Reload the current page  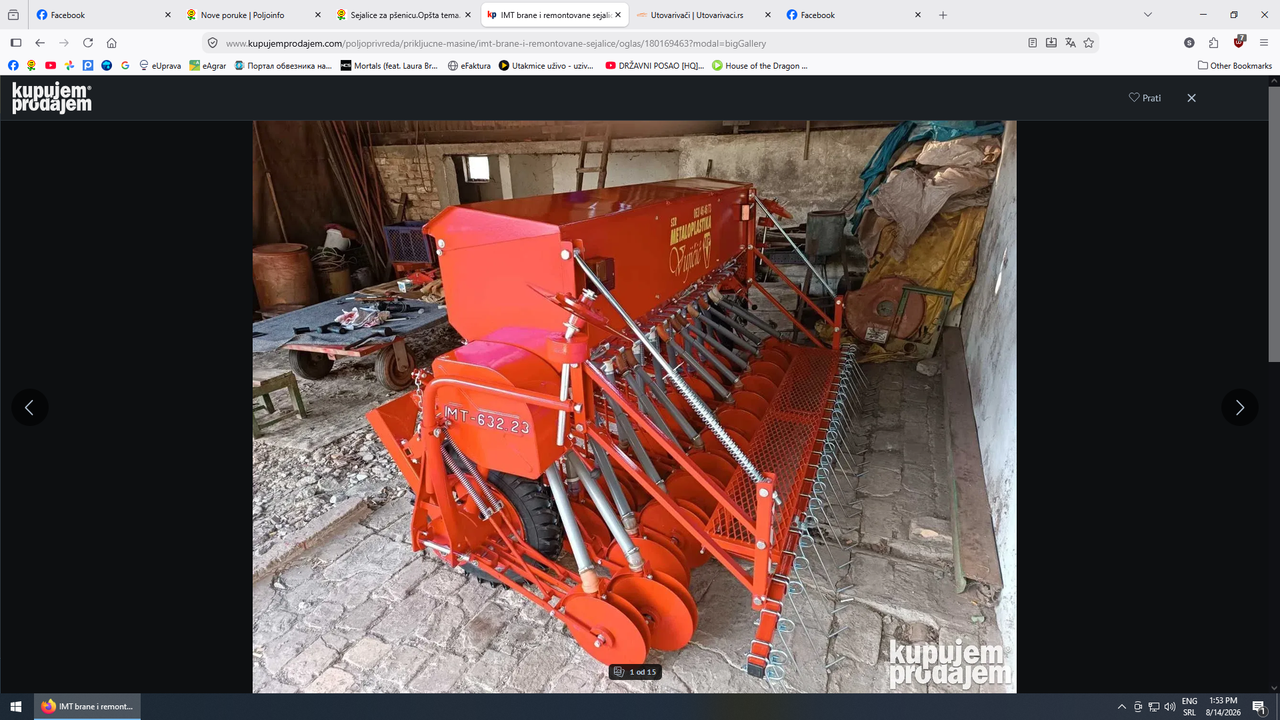[x=88, y=43]
